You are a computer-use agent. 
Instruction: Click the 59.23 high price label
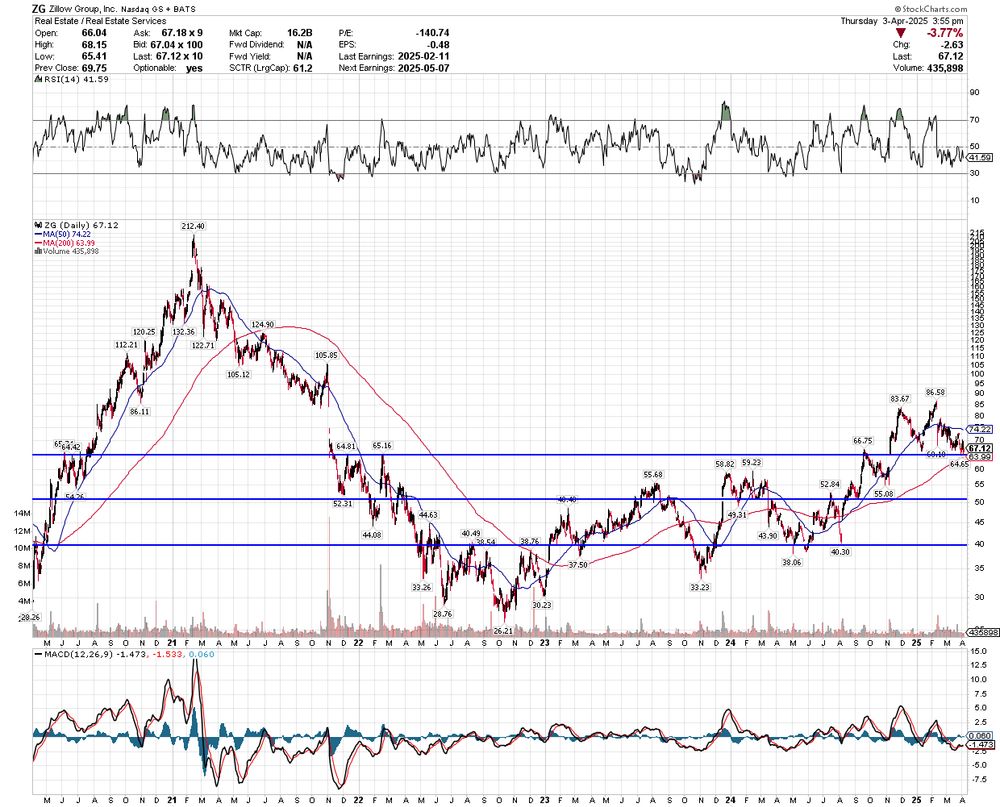point(752,463)
